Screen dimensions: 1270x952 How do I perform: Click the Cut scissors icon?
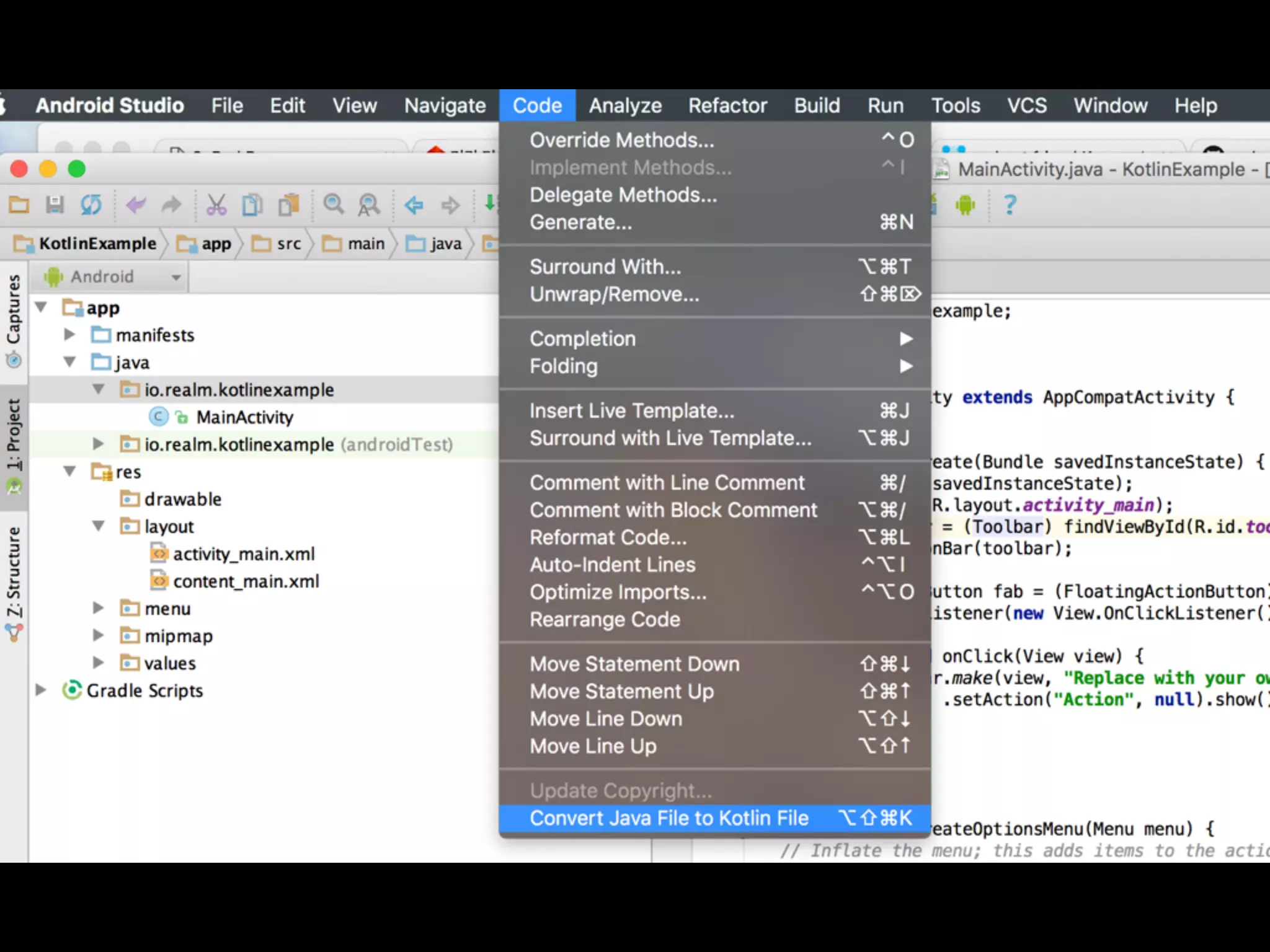coord(216,205)
